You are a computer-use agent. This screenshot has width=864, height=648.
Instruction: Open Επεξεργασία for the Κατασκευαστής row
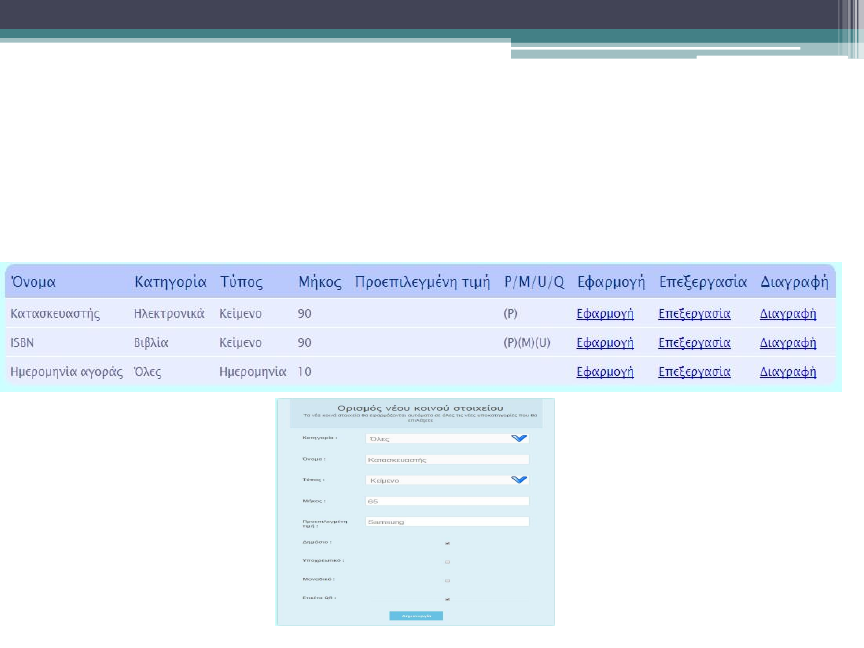(x=694, y=314)
